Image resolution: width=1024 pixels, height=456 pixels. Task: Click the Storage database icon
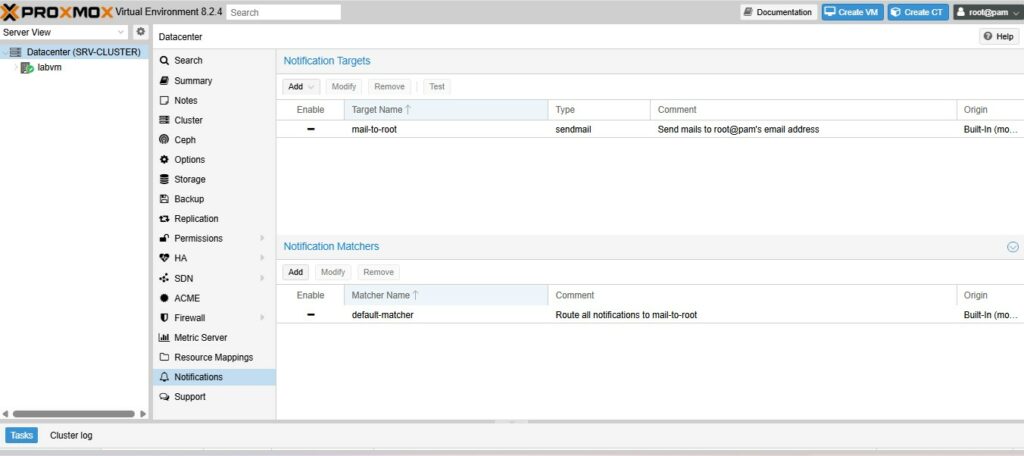coord(164,179)
